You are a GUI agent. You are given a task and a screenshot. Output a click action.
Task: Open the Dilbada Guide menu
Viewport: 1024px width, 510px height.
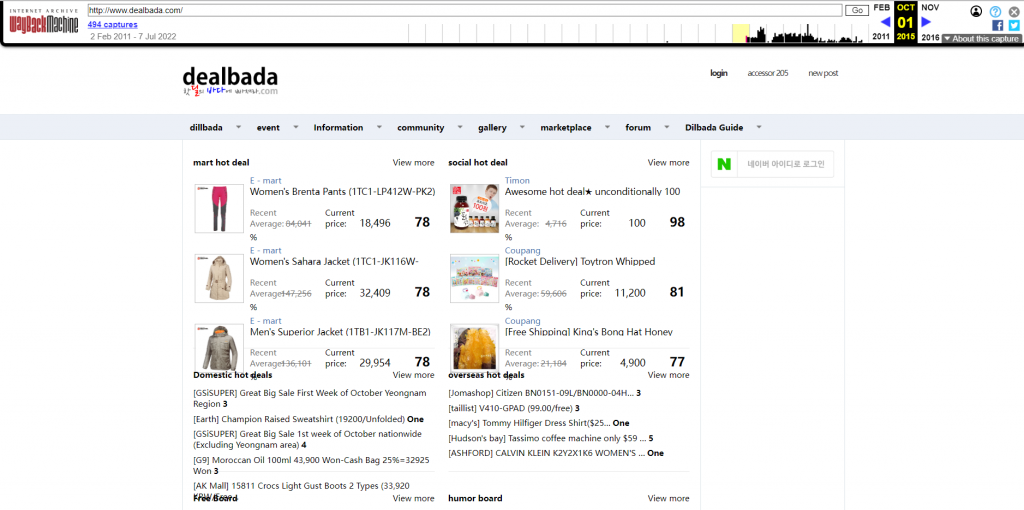coord(714,127)
